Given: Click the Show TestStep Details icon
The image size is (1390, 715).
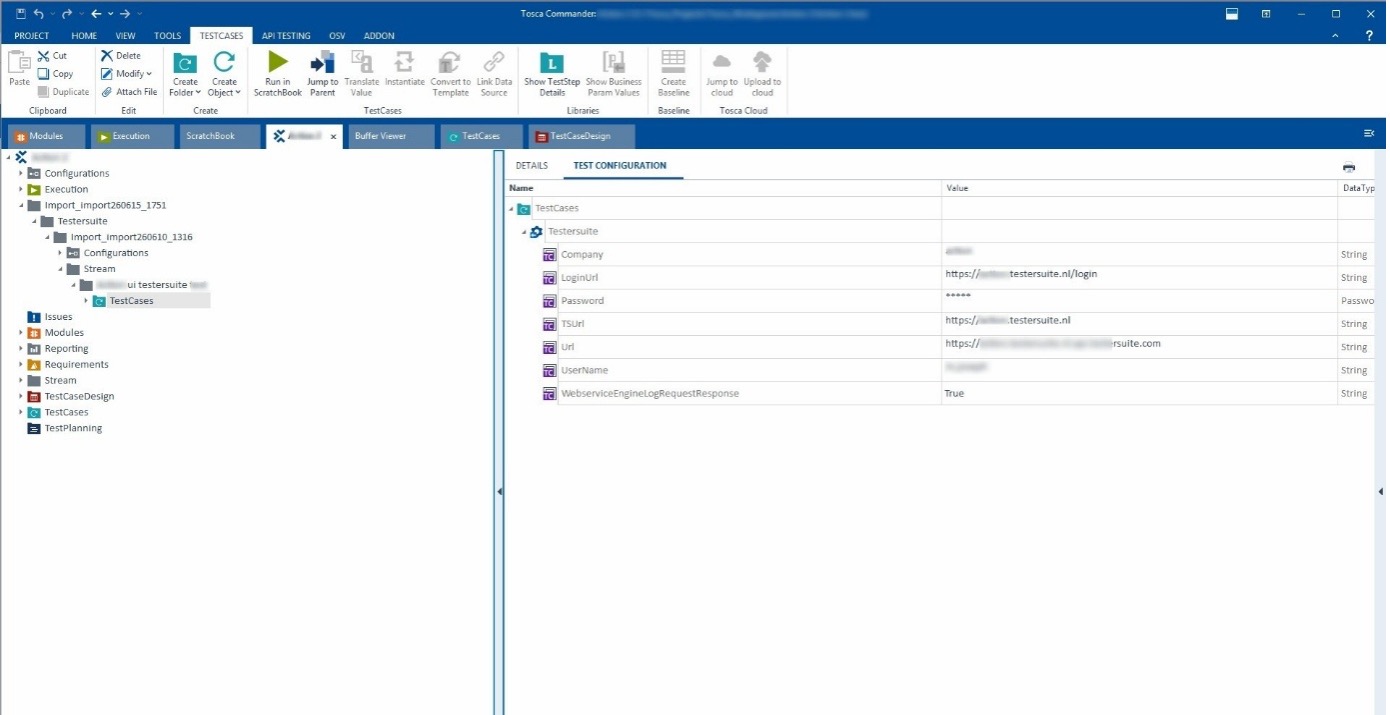Looking at the screenshot, I should tap(552, 62).
